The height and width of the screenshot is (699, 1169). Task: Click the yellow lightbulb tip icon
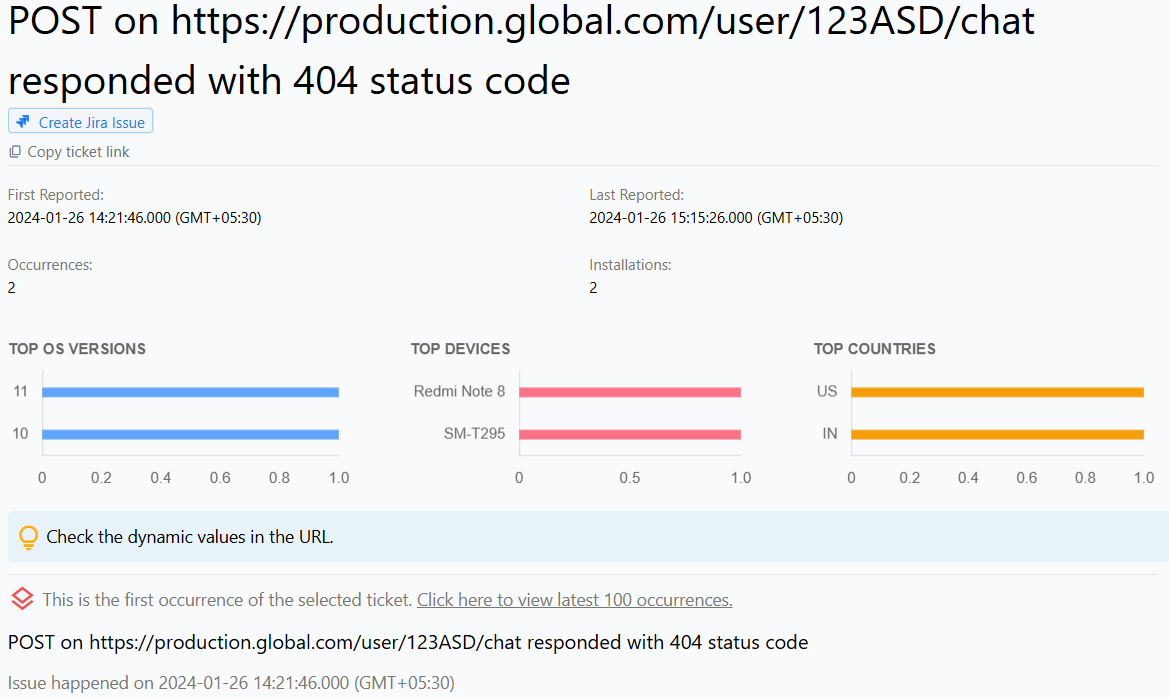[27, 537]
